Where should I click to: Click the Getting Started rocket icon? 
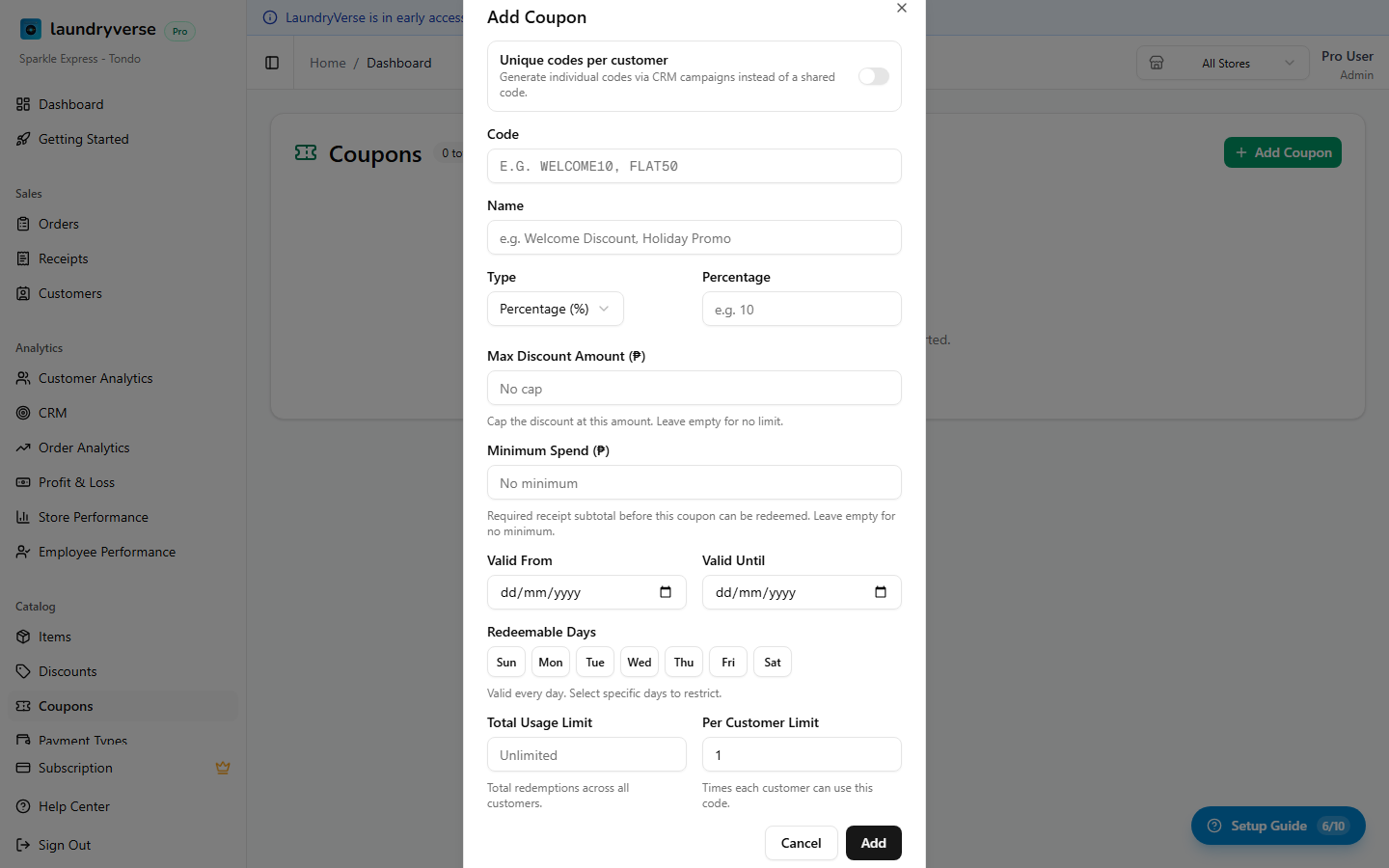pyautogui.click(x=23, y=139)
